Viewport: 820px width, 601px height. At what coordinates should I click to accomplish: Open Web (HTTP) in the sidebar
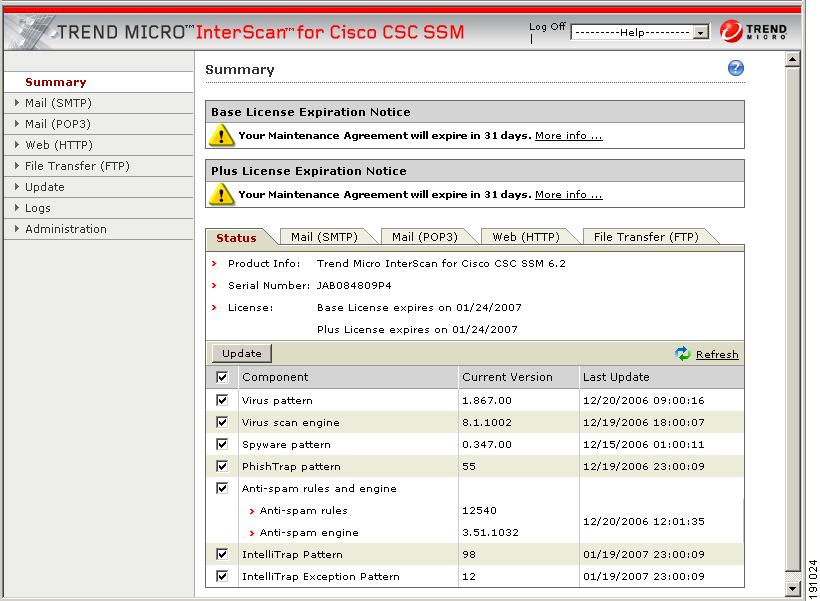(x=59, y=145)
